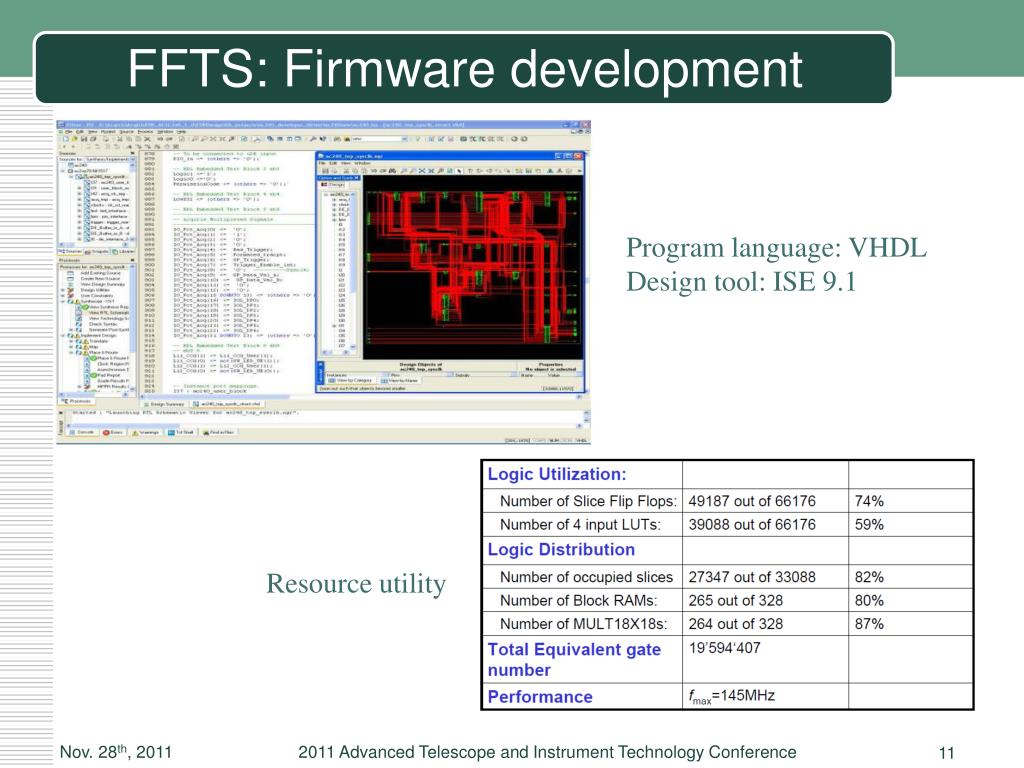Click vertical scrollbar of Processes panel

tap(133, 327)
